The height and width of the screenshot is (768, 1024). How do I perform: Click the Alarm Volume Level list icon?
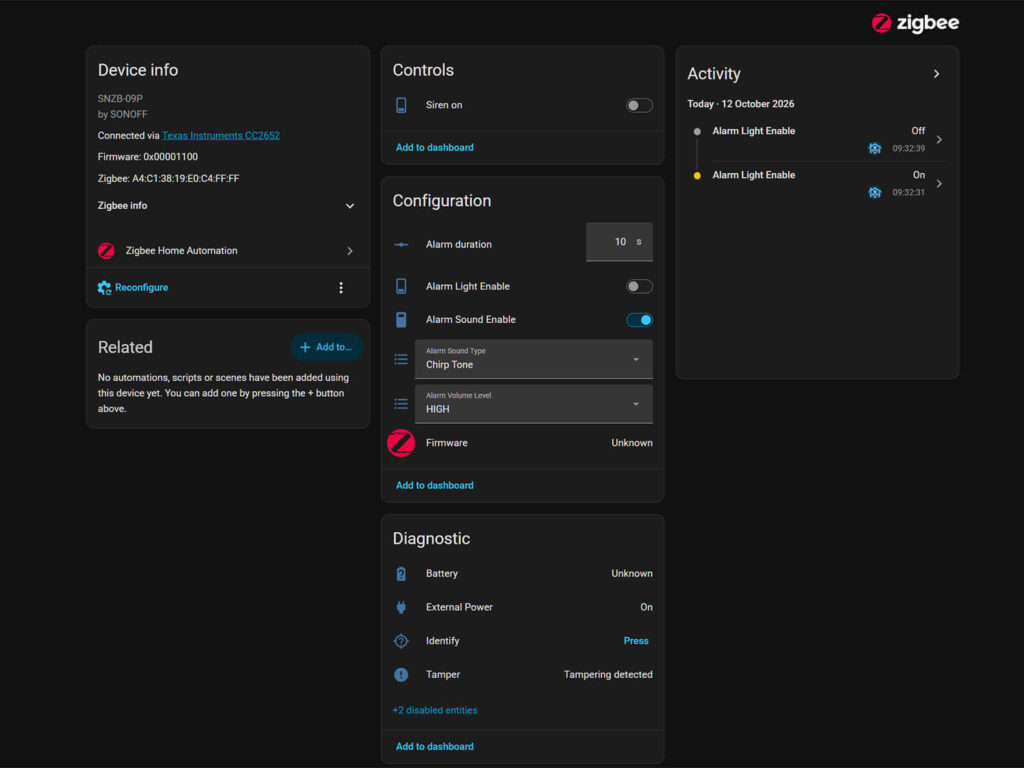401,404
